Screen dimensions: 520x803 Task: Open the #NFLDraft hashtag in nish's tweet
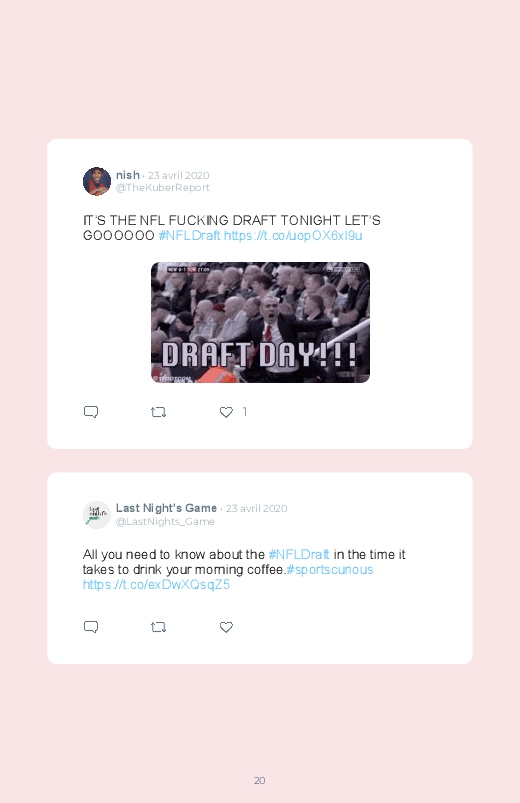(x=189, y=236)
